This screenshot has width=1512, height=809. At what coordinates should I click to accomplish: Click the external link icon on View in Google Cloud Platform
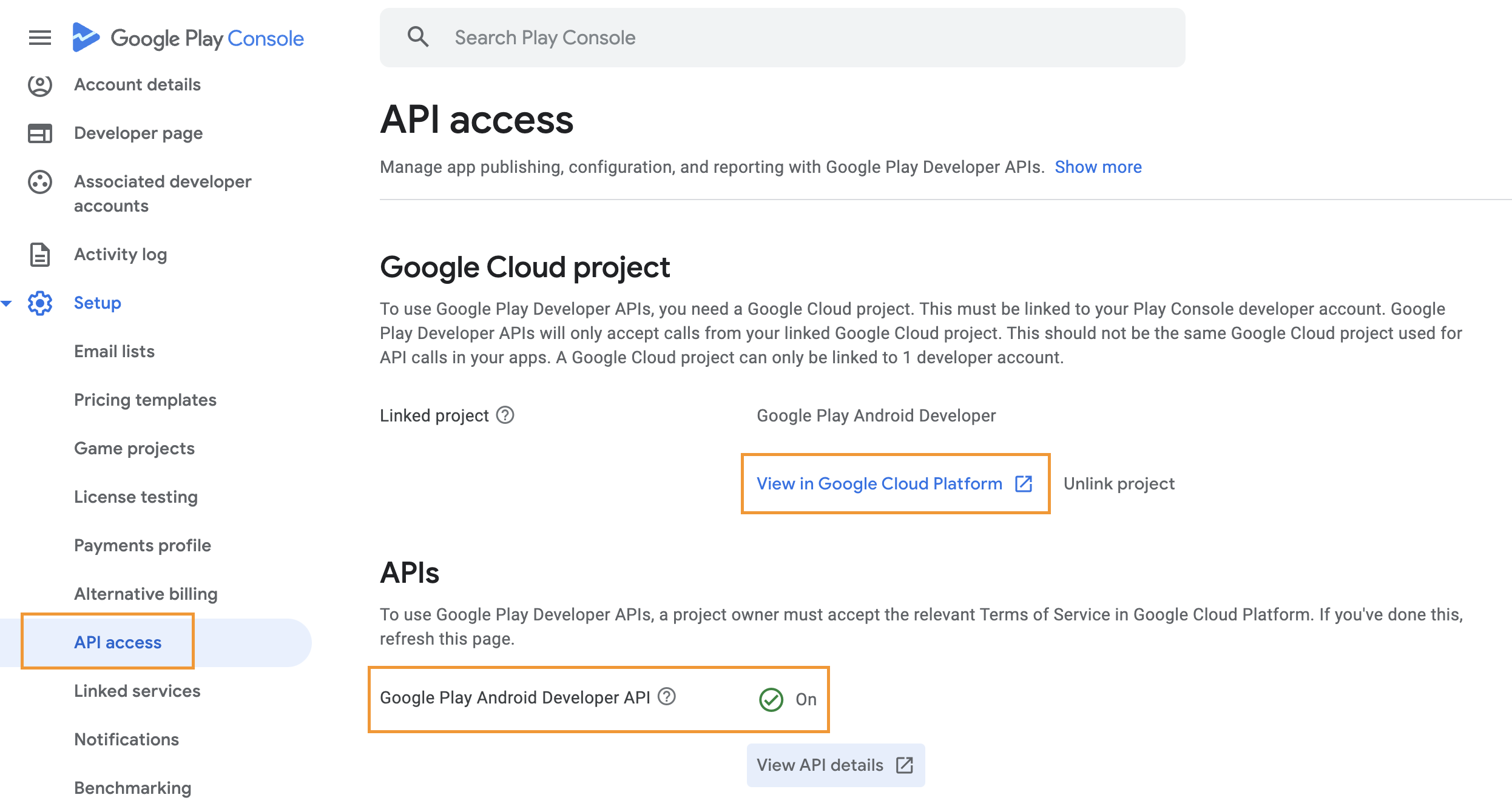coord(1024,483)
